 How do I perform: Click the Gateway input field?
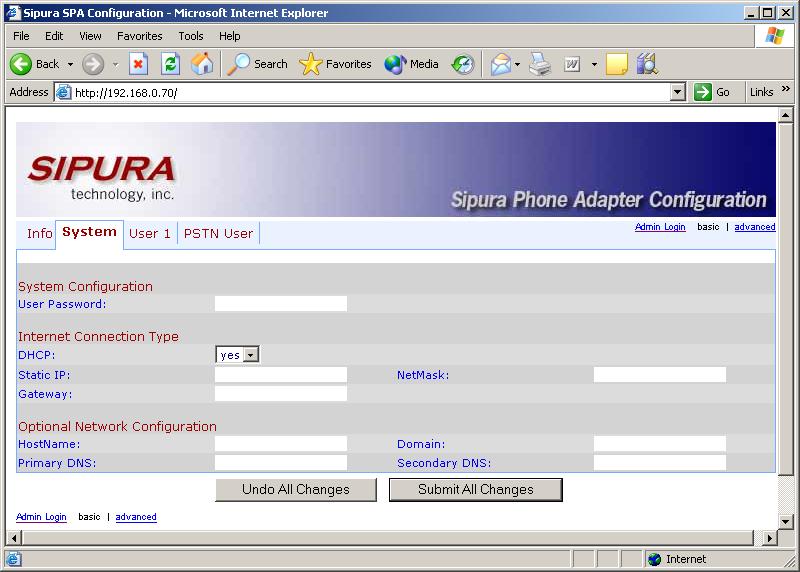click(x=281, y=393)
